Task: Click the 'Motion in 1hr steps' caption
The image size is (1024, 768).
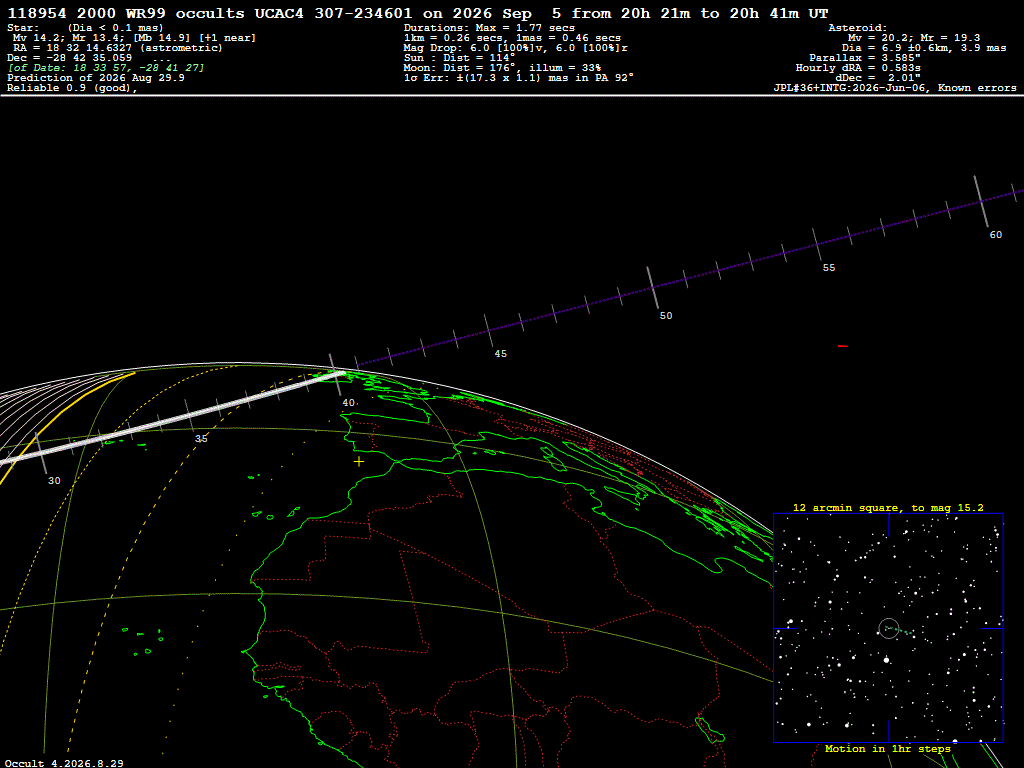Action: pos(888,749)
